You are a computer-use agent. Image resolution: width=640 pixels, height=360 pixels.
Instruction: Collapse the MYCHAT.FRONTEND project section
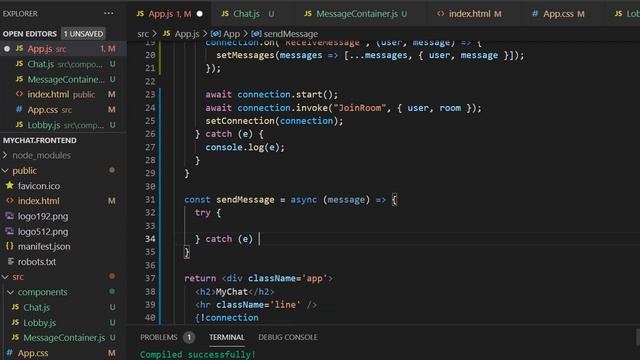click(40, 140)
